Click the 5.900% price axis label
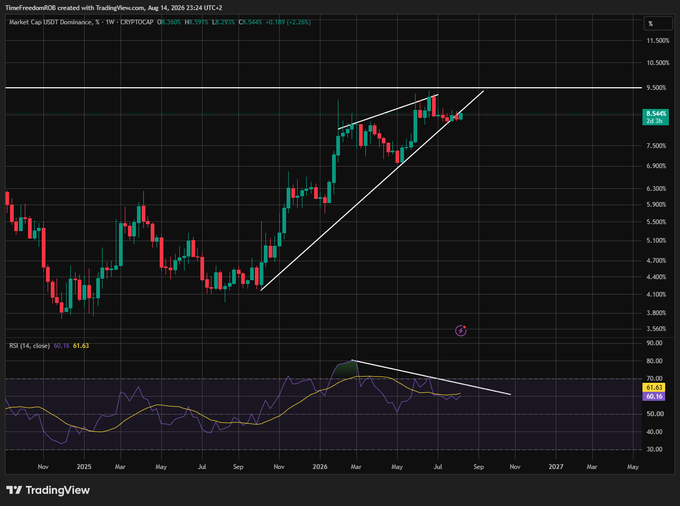Screen dimensions: 680x506 (656, 205)
